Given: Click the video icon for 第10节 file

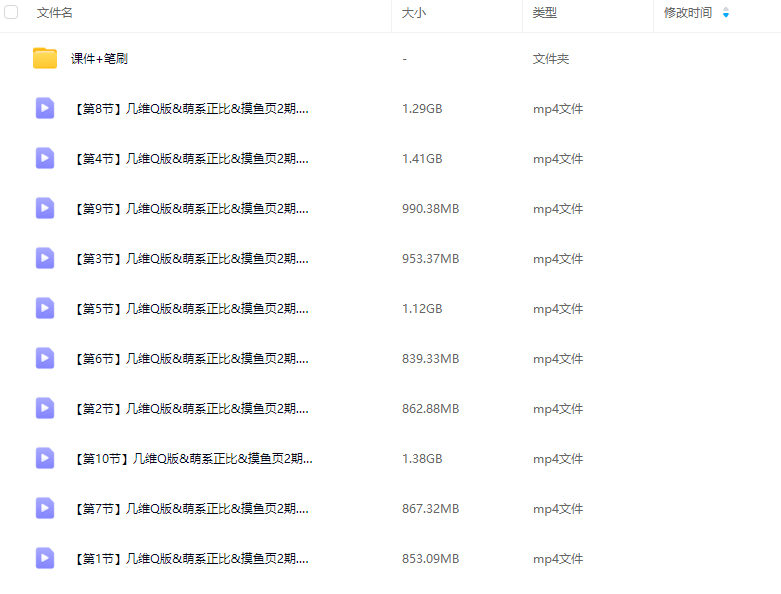Looking at the screenshot, I should (x=45, y=458).
